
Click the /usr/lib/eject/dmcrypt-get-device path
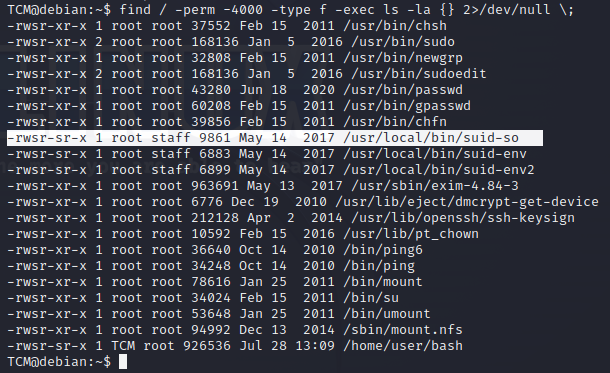pyautogui.click(x=467, y=202)
